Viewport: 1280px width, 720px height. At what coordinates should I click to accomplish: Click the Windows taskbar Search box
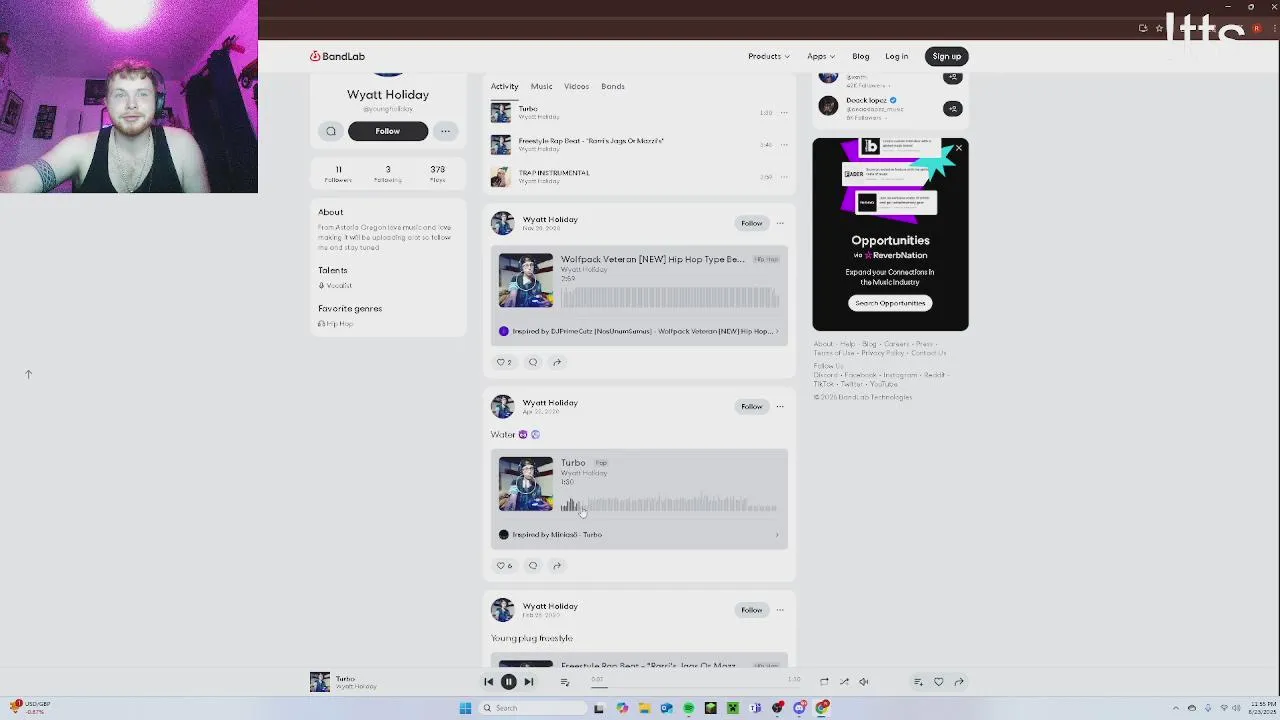pyautogui.click(x=534, y=708)
